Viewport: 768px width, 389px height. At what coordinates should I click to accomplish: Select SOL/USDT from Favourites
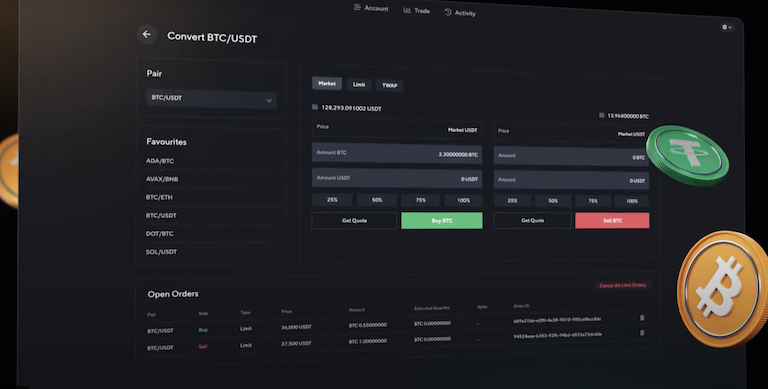pyautogui.click(x=161, y=251)
